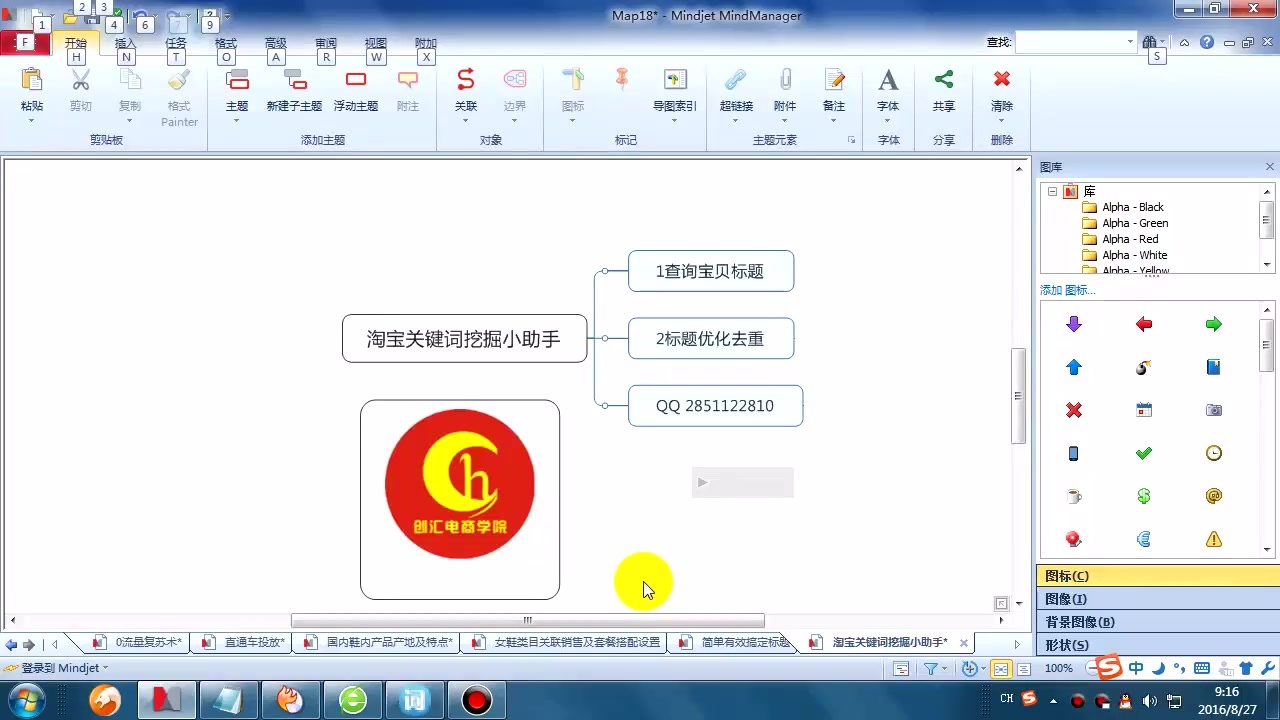Open the 开始 ribbon tab
1280x720 pixels.
76,43
